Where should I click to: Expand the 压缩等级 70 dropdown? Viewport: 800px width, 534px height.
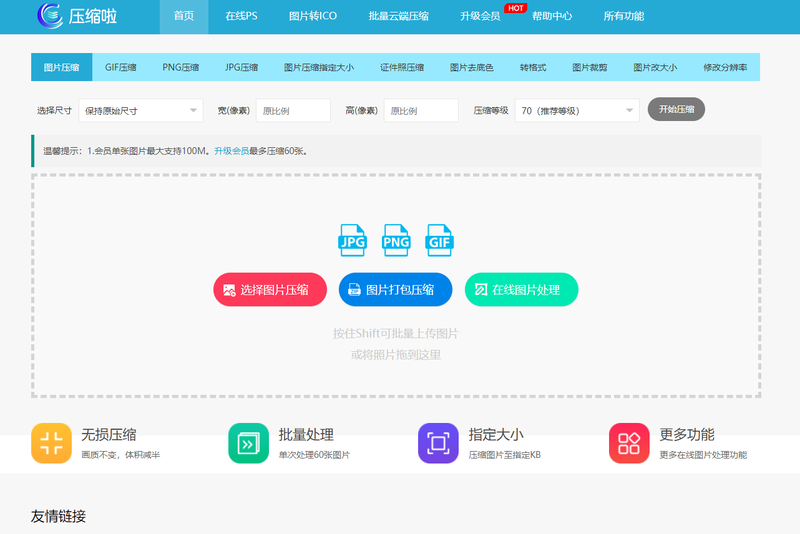(577, 111)
